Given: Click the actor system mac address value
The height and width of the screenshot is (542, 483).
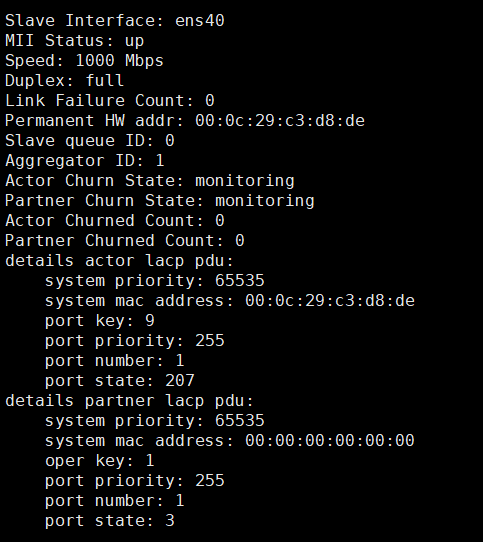Looking at the screenshot, I should click(x=330, y=301).
